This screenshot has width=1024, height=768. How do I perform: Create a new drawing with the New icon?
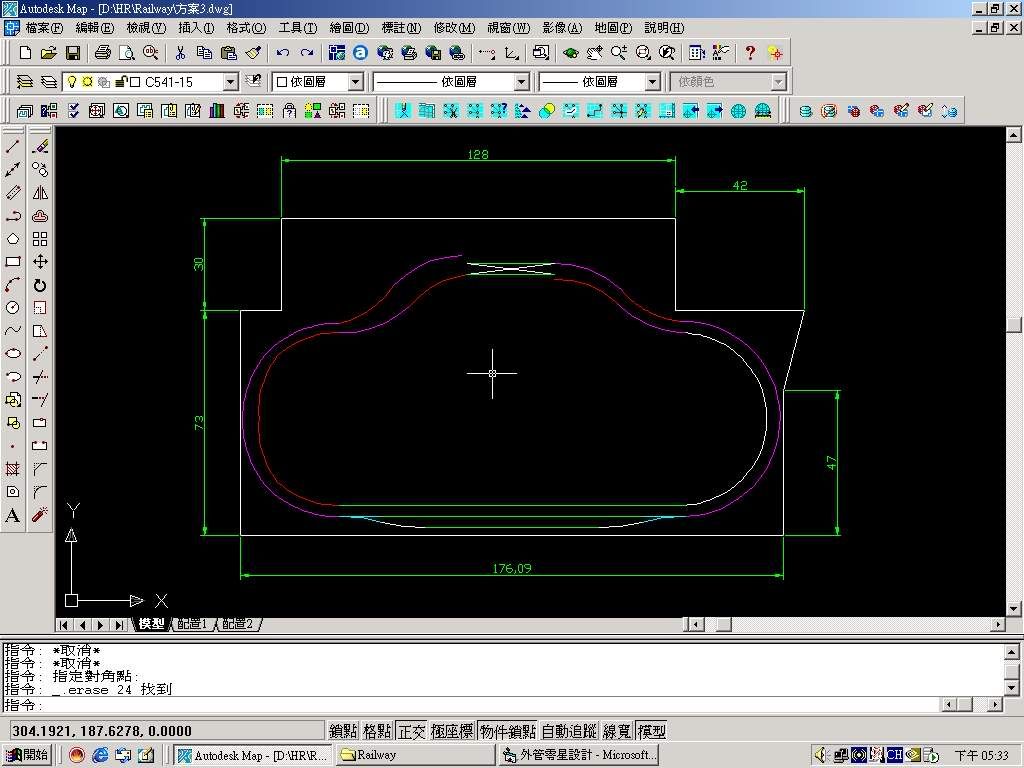25,53
